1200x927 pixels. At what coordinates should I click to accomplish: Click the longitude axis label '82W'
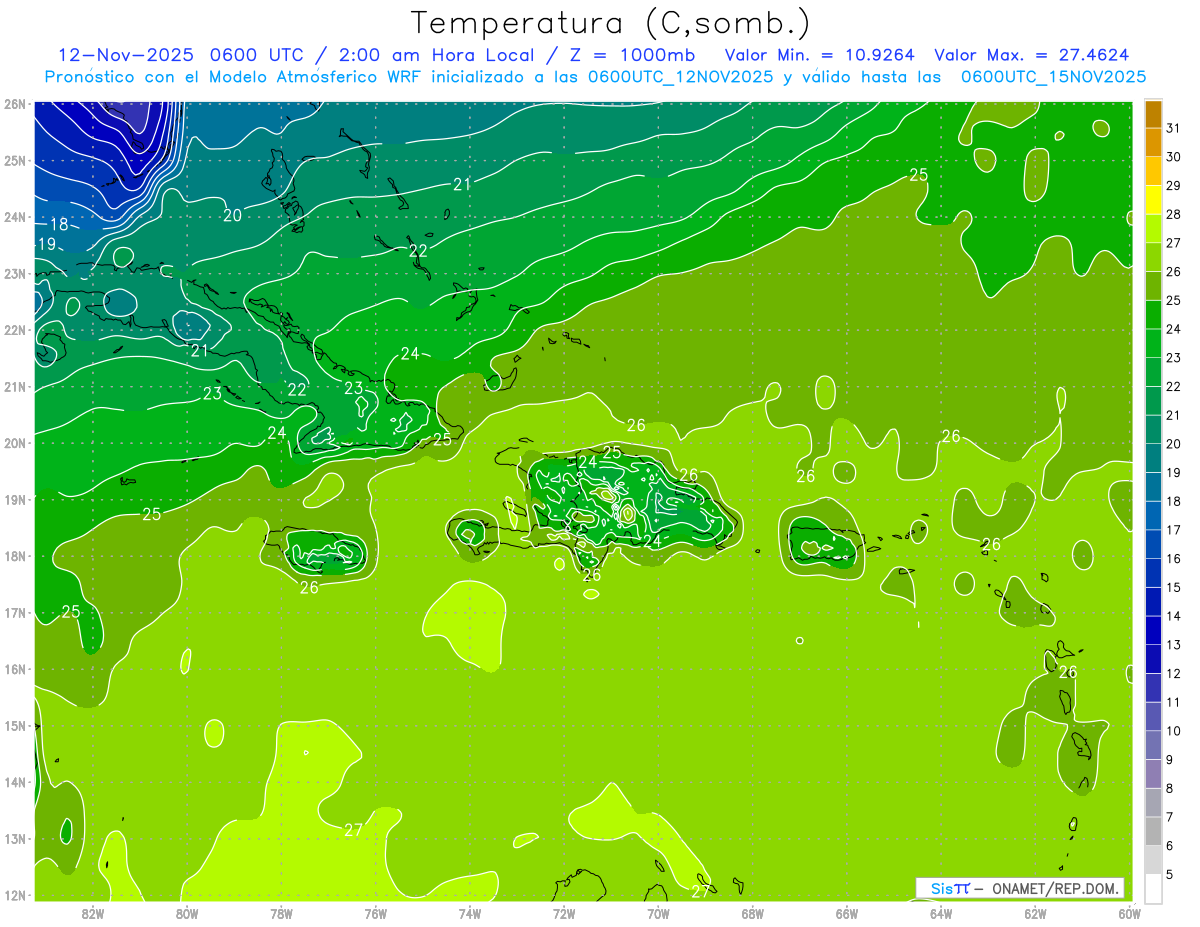[x=93, y=913]
